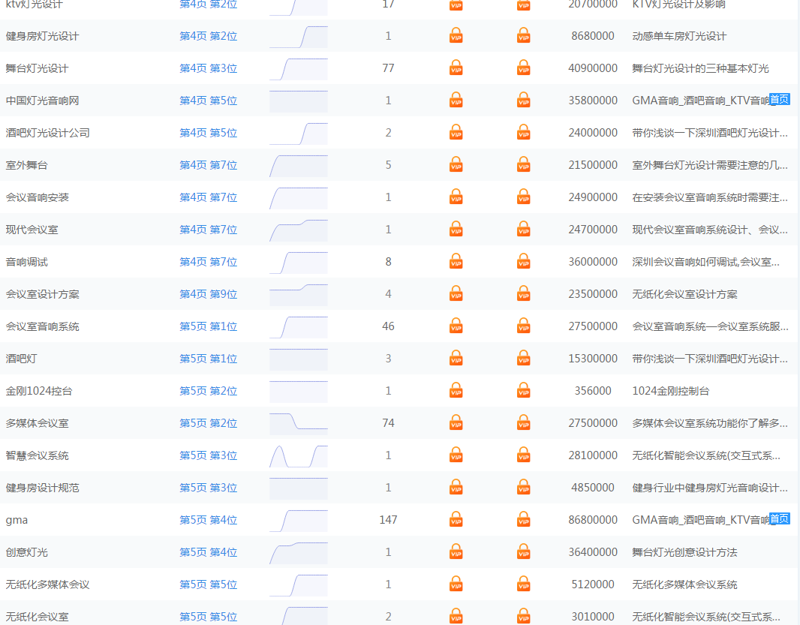Click the left VIP lock in the 智慧会议系统 row
The image size is (800, 625).
click(x=456, y=455)
